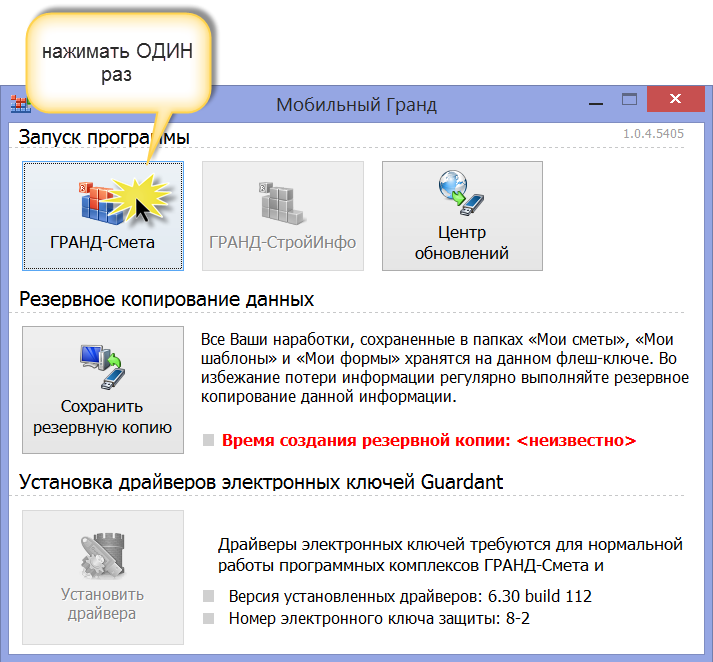Close the Мобильный Гранд window
Screen dimensions: 713x662
pyautogui.click(x=675, y=98)
